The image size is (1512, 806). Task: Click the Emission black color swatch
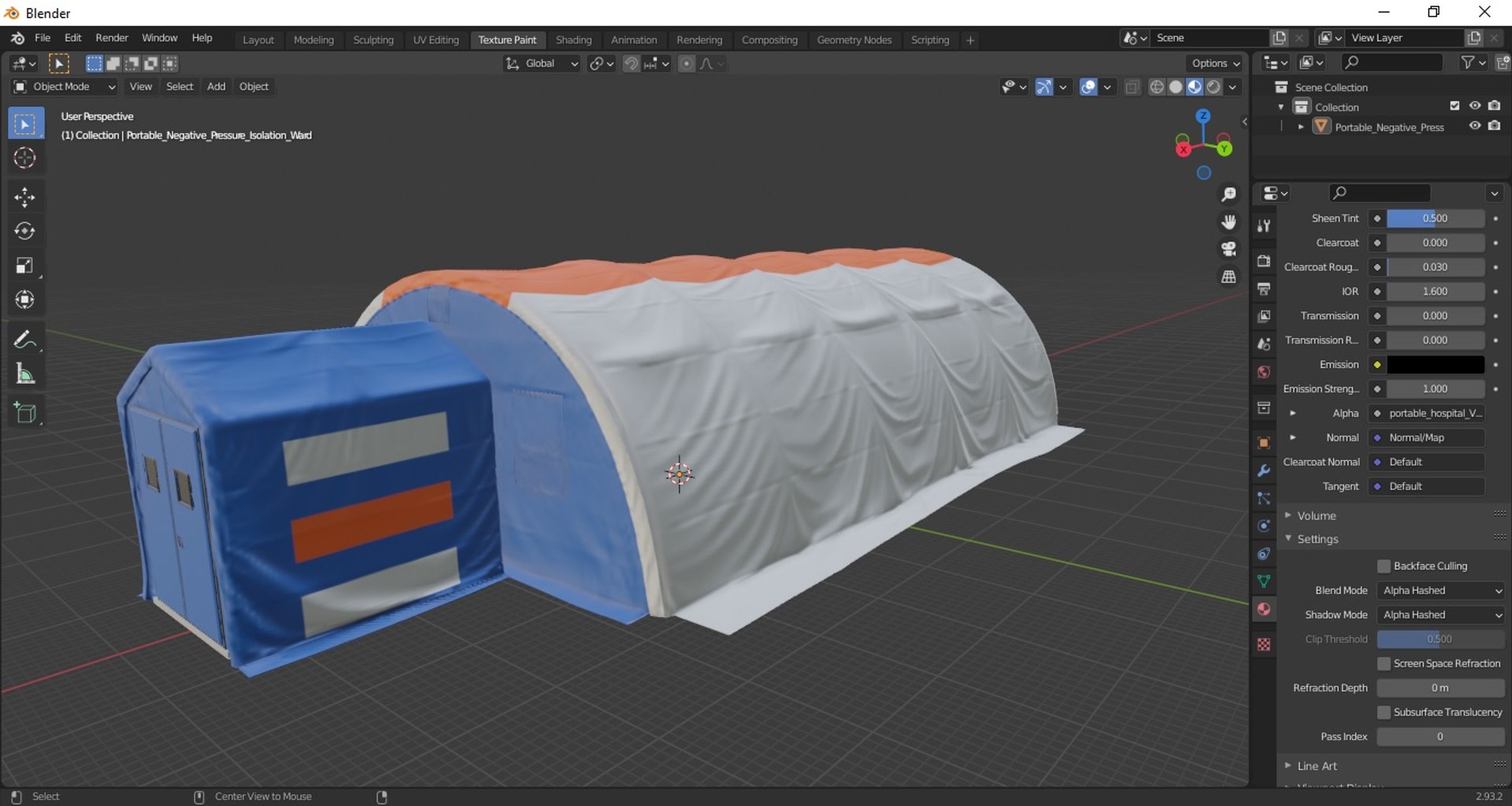[x=1435, y=365]
